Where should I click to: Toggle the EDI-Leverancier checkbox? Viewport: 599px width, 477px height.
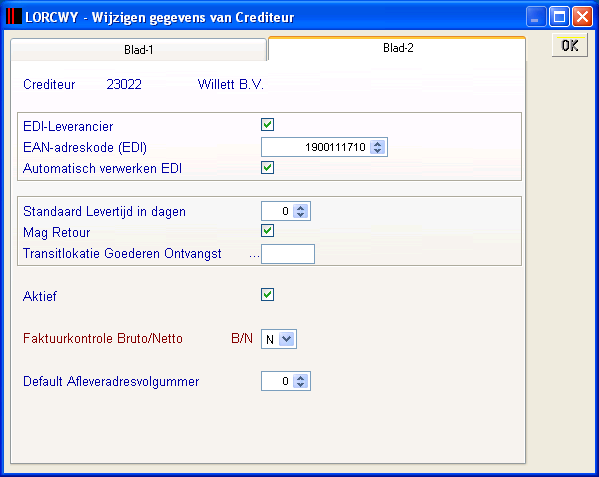(267, 125)
